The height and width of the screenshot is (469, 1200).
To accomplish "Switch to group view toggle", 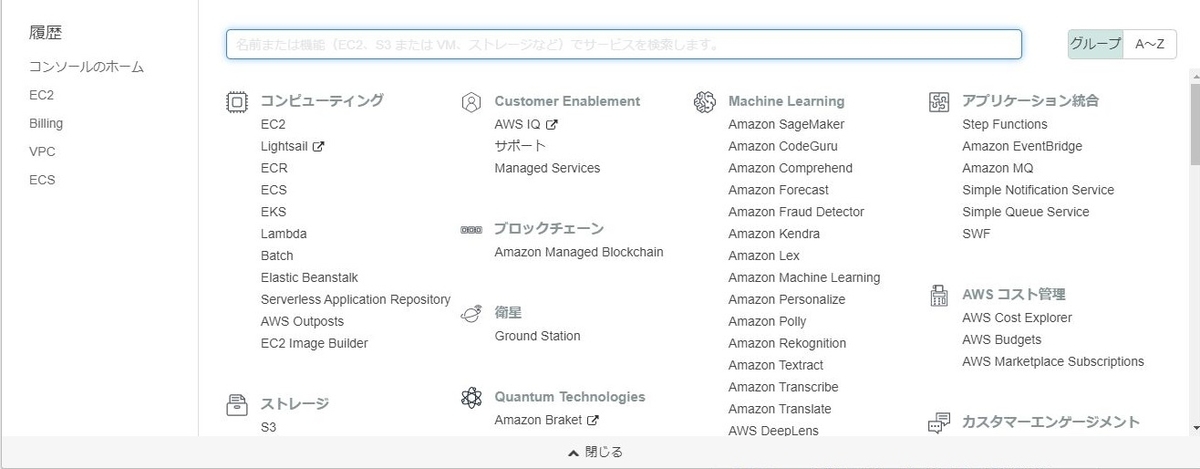I will click(1095, 44).
